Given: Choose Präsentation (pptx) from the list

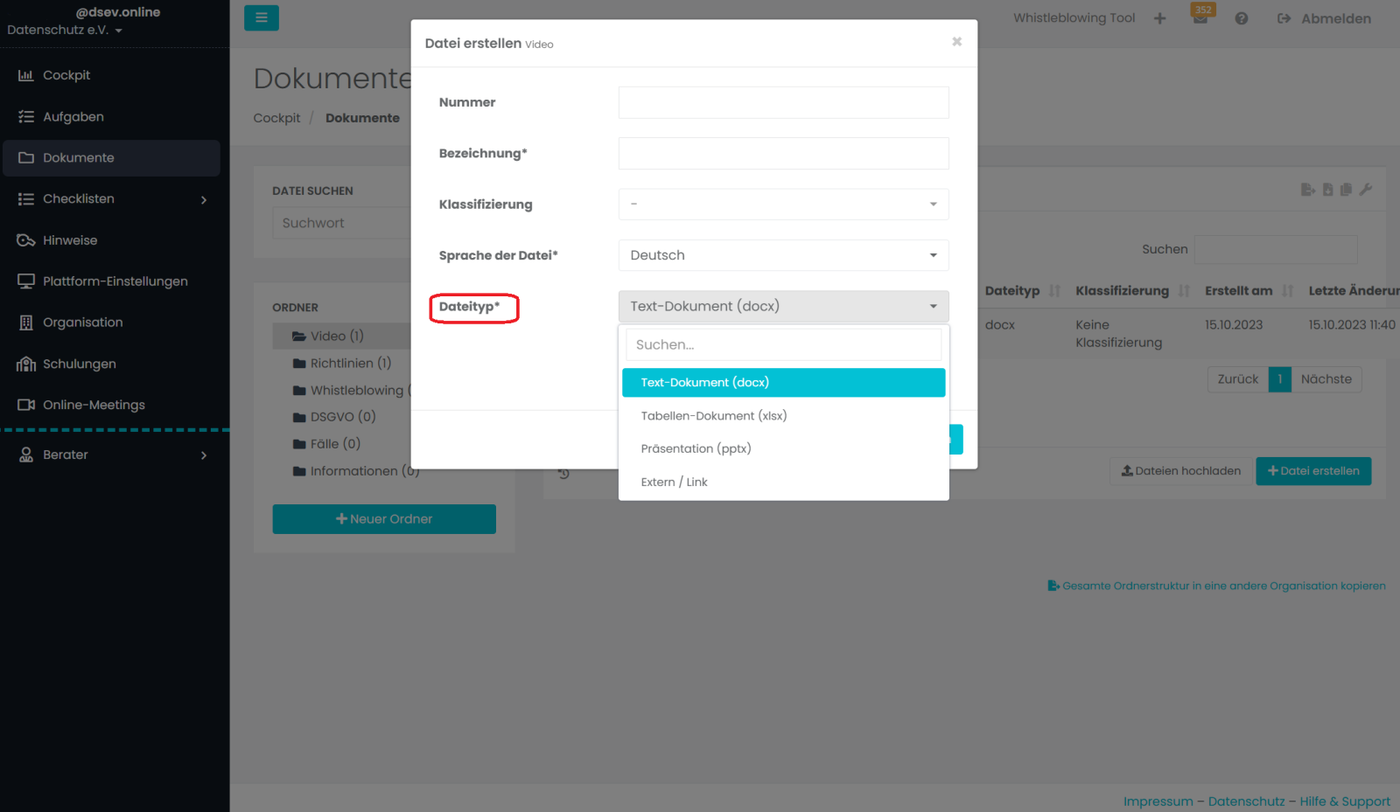Looking at the screenshot, I should [696, 449].
